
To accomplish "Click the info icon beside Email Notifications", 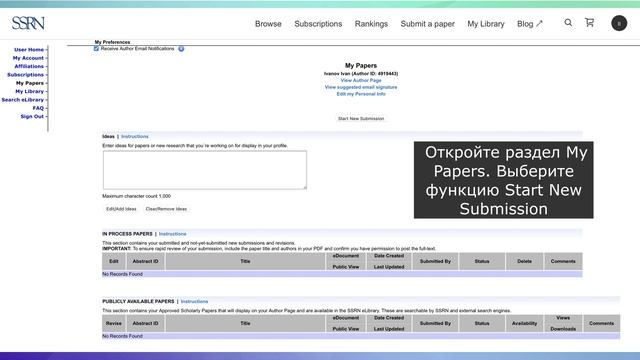I will (181, 49).
